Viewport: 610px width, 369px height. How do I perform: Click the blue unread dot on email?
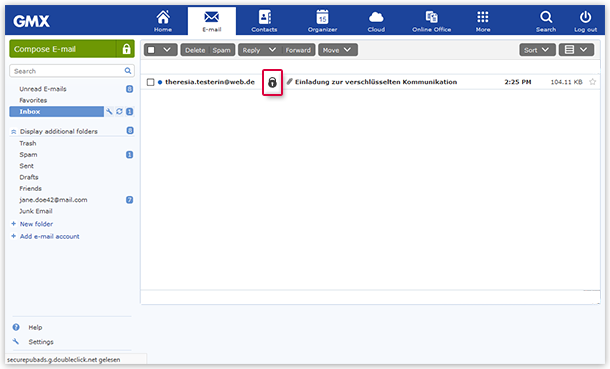[x=160, y=82]
